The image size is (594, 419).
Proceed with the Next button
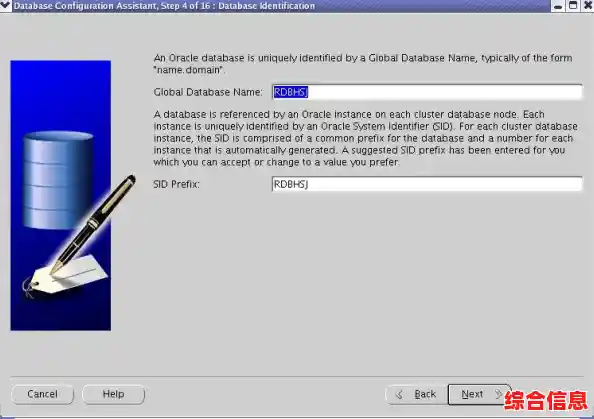point(480,394)
